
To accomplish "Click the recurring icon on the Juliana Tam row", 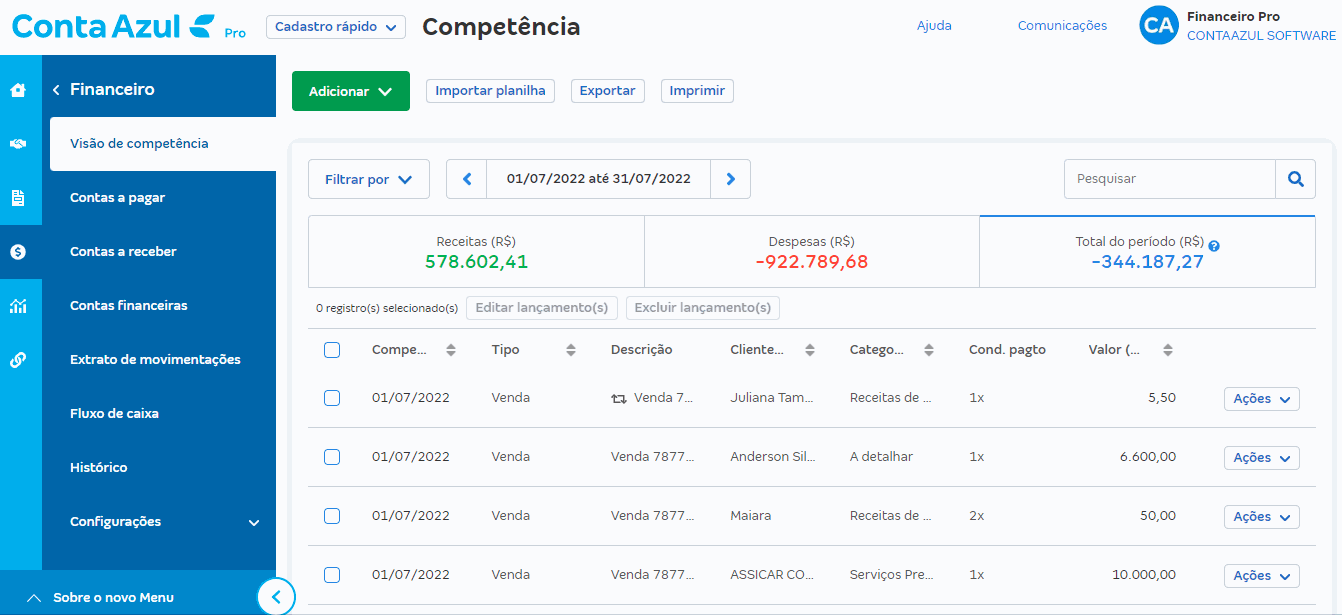I will 619,398.
